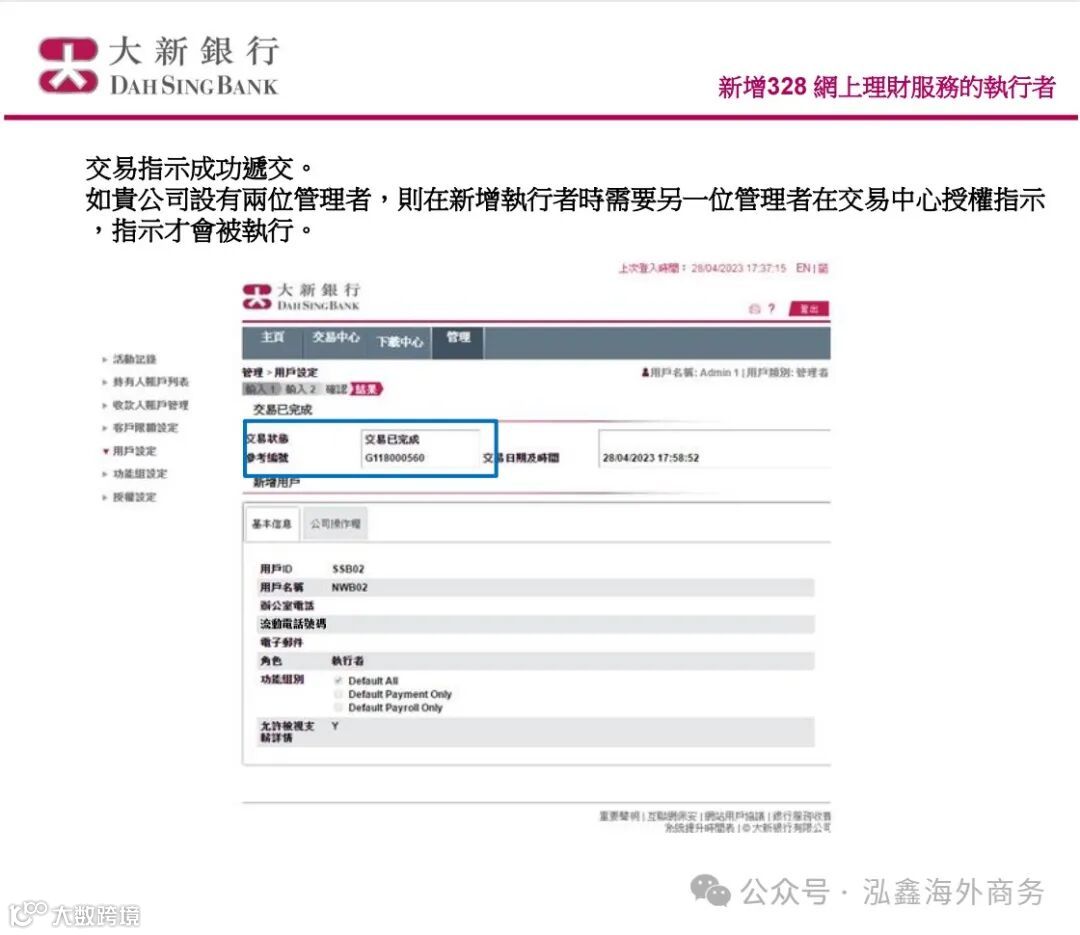Toggle the Default Payroll Only checkbox

(x=338, y=708)
